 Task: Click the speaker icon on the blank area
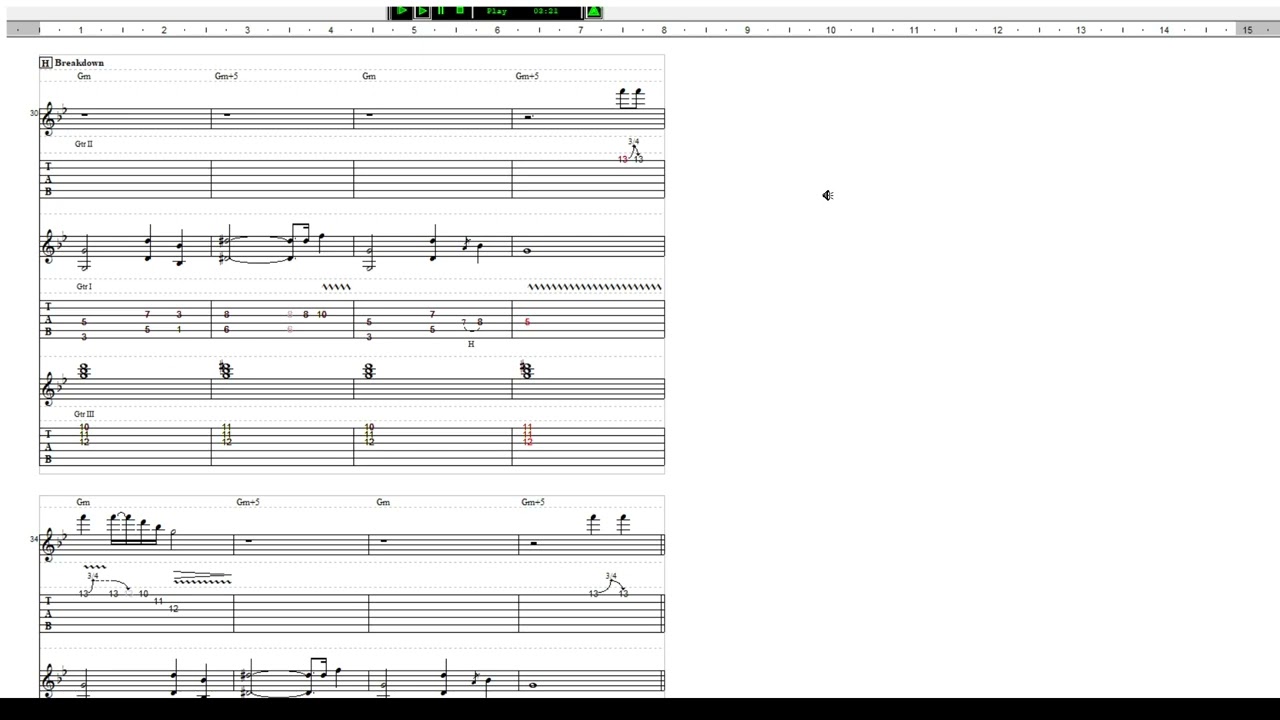click(x=828, y=195)
